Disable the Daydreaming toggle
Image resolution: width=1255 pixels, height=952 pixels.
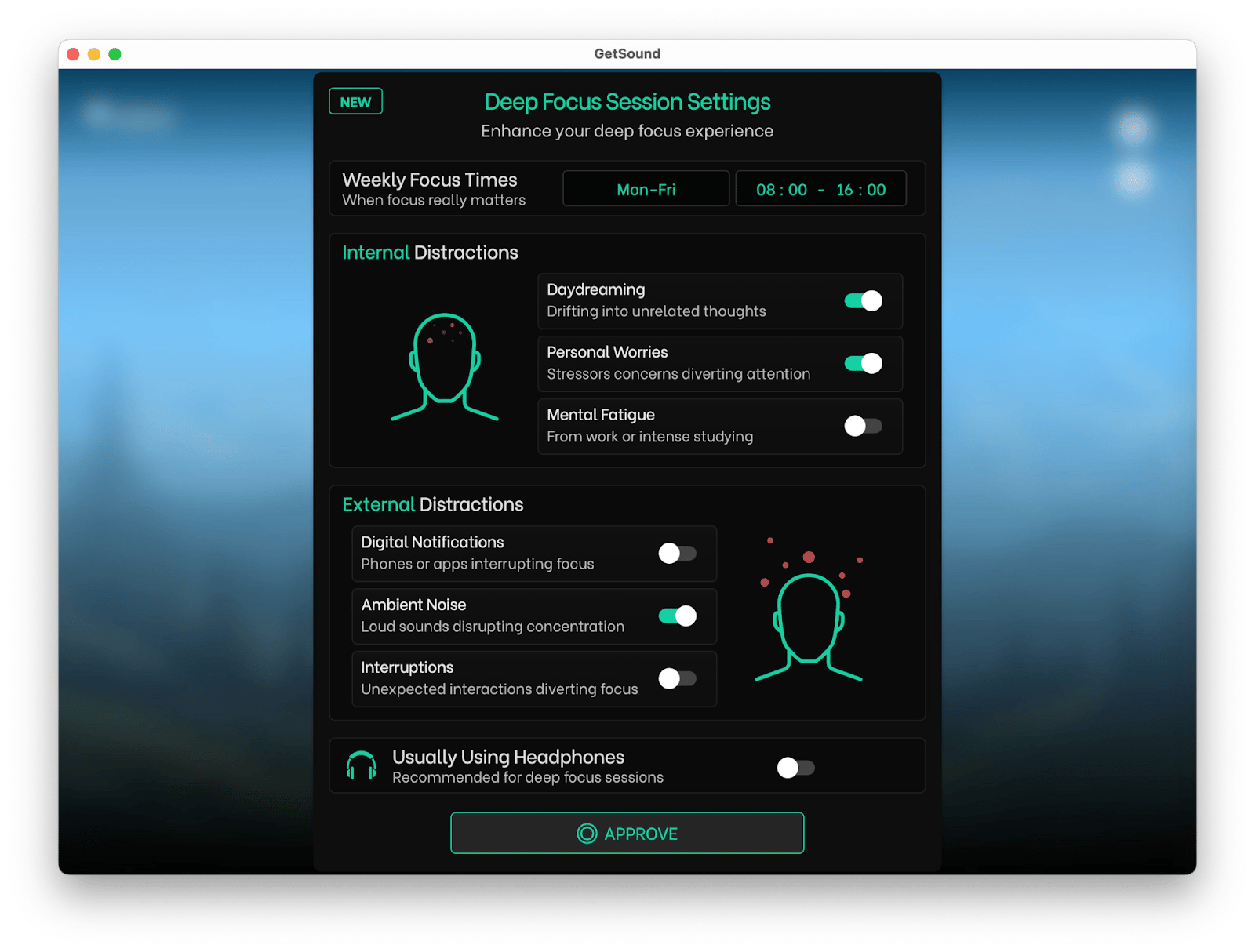click(x=863, y=301)
